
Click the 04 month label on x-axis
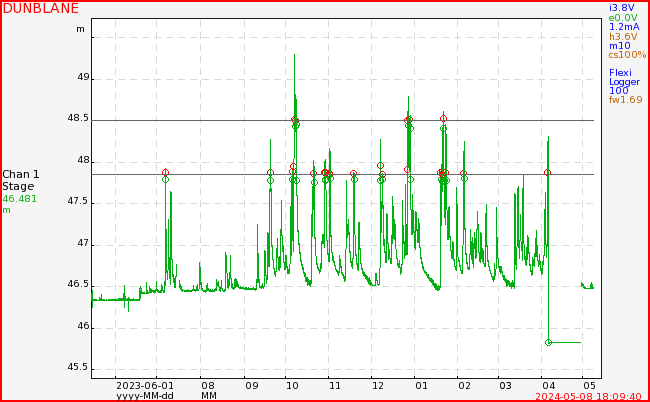[548, 385]
